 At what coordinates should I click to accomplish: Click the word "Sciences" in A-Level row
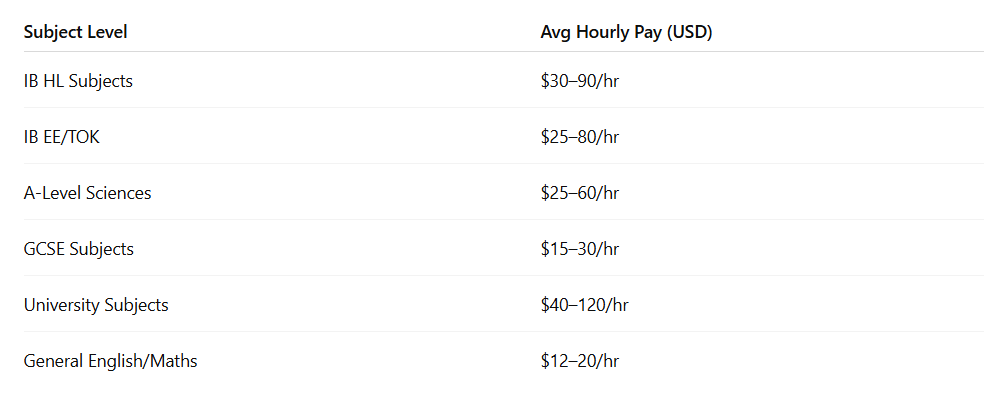(x=118, y=193)
